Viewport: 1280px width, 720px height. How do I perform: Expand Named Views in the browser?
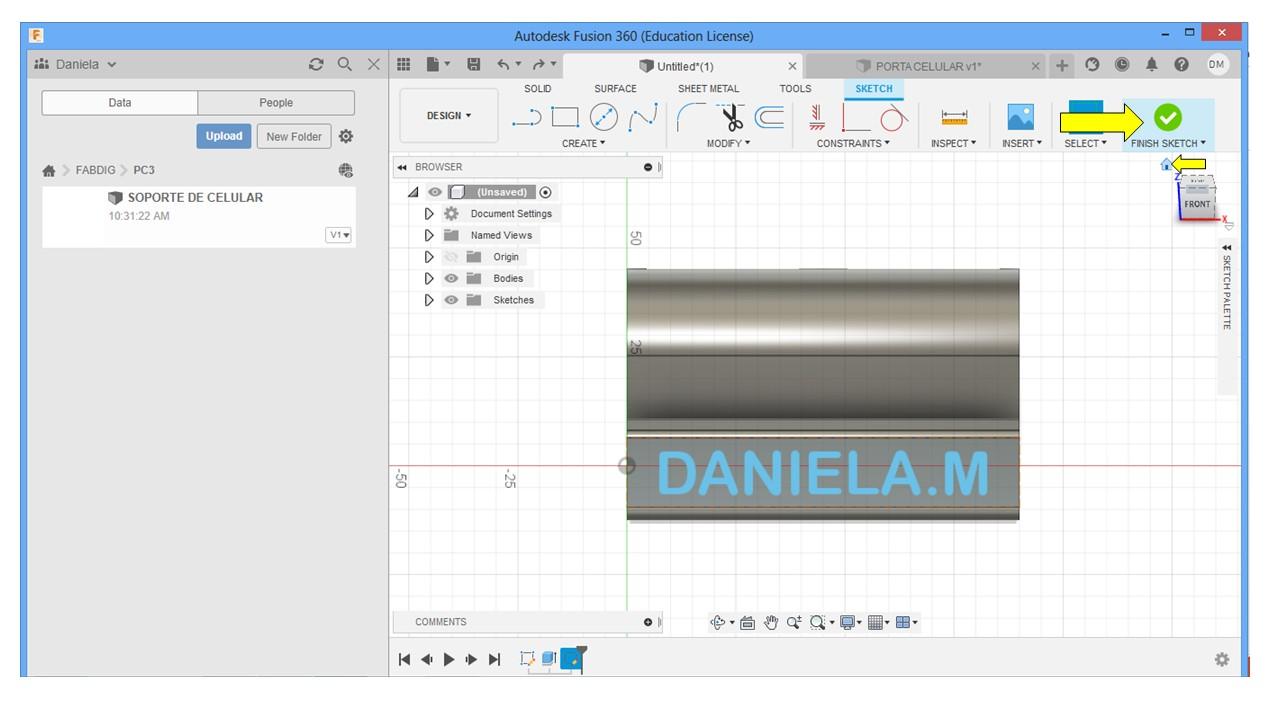pyautogui.click(x=429, y=235)
